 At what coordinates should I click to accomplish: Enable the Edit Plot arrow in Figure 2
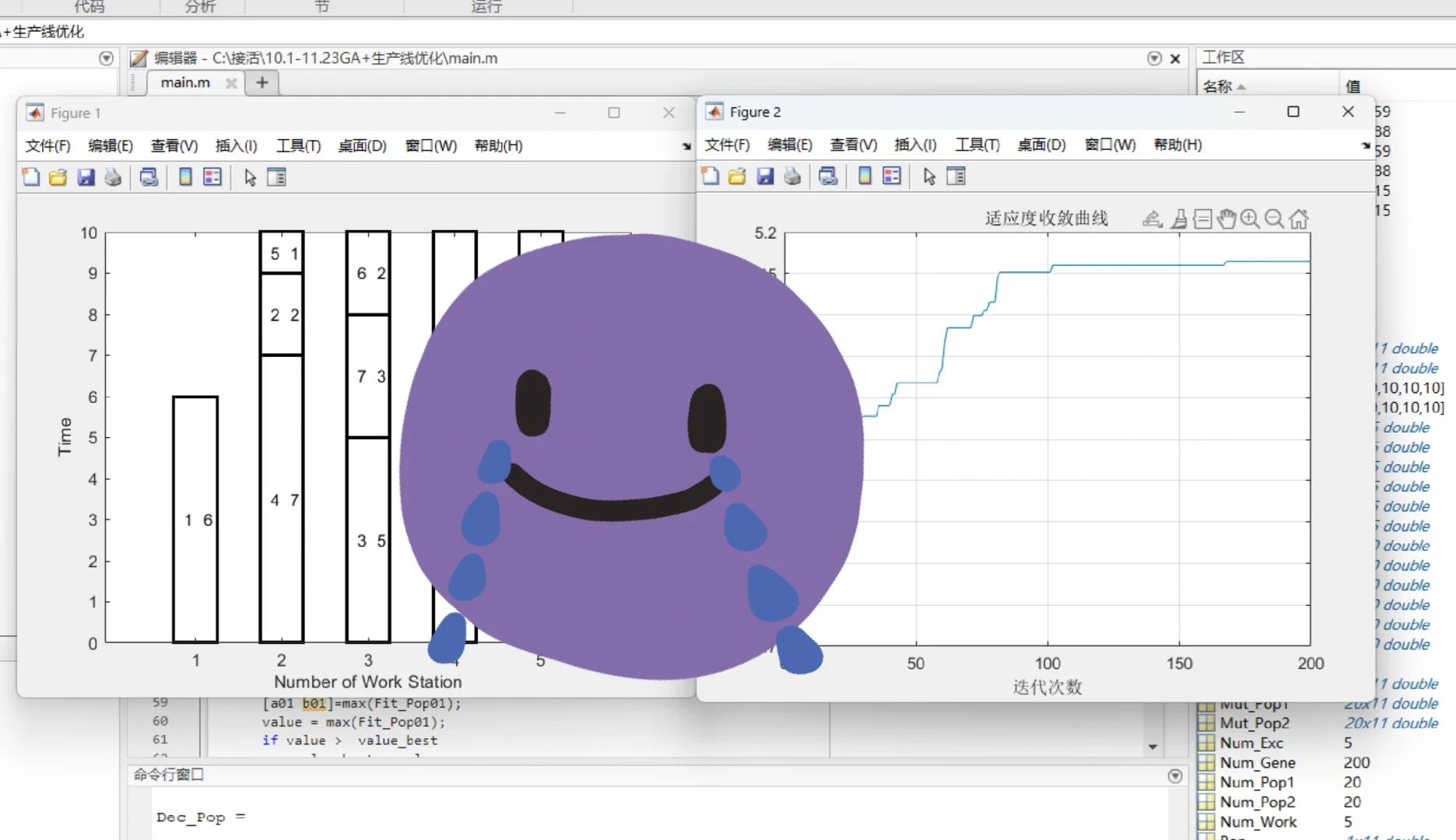929,177
